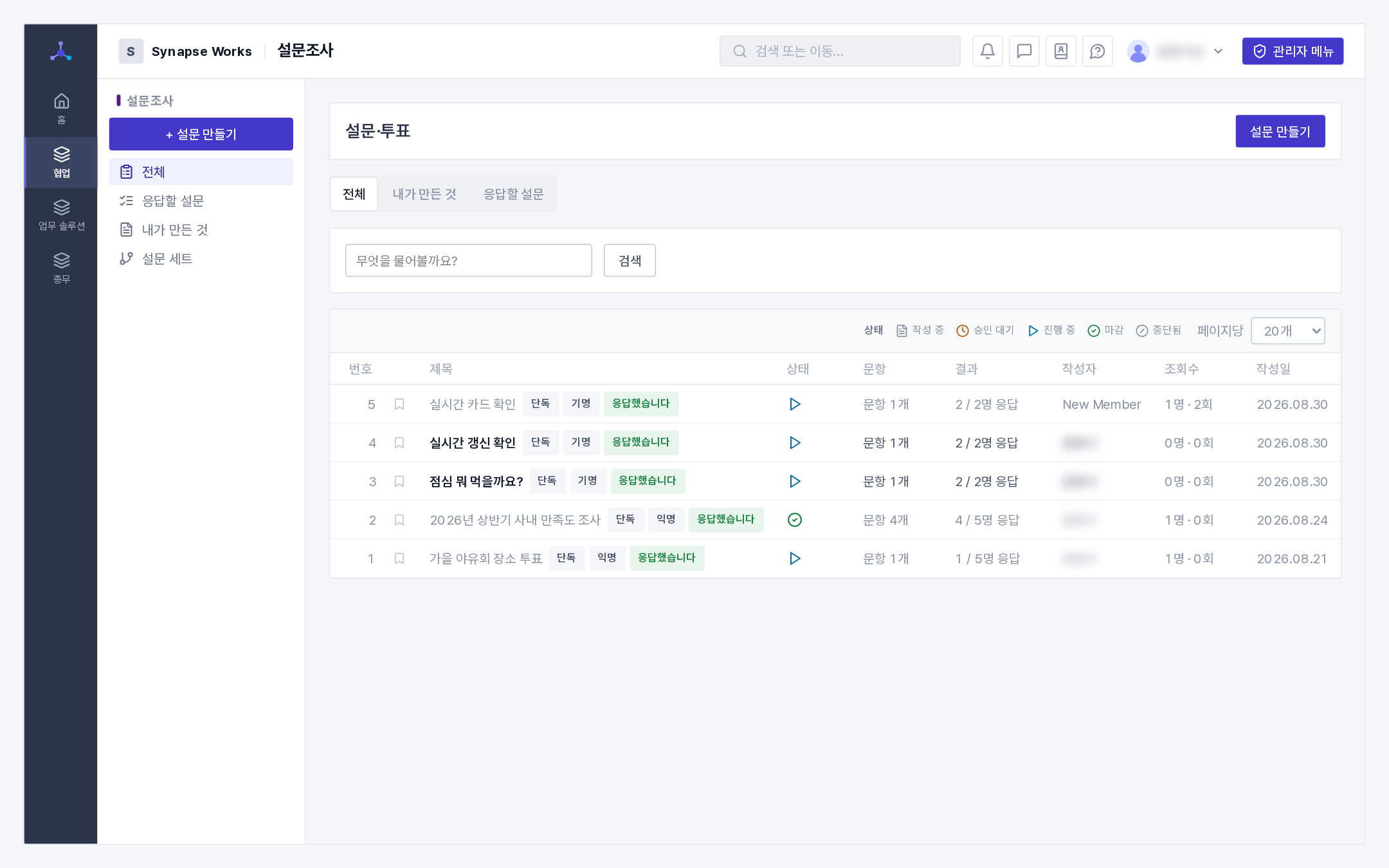Click the 문항 4개 cell
This screenshot has height=868, width=1389.
[x=885, y=520]
